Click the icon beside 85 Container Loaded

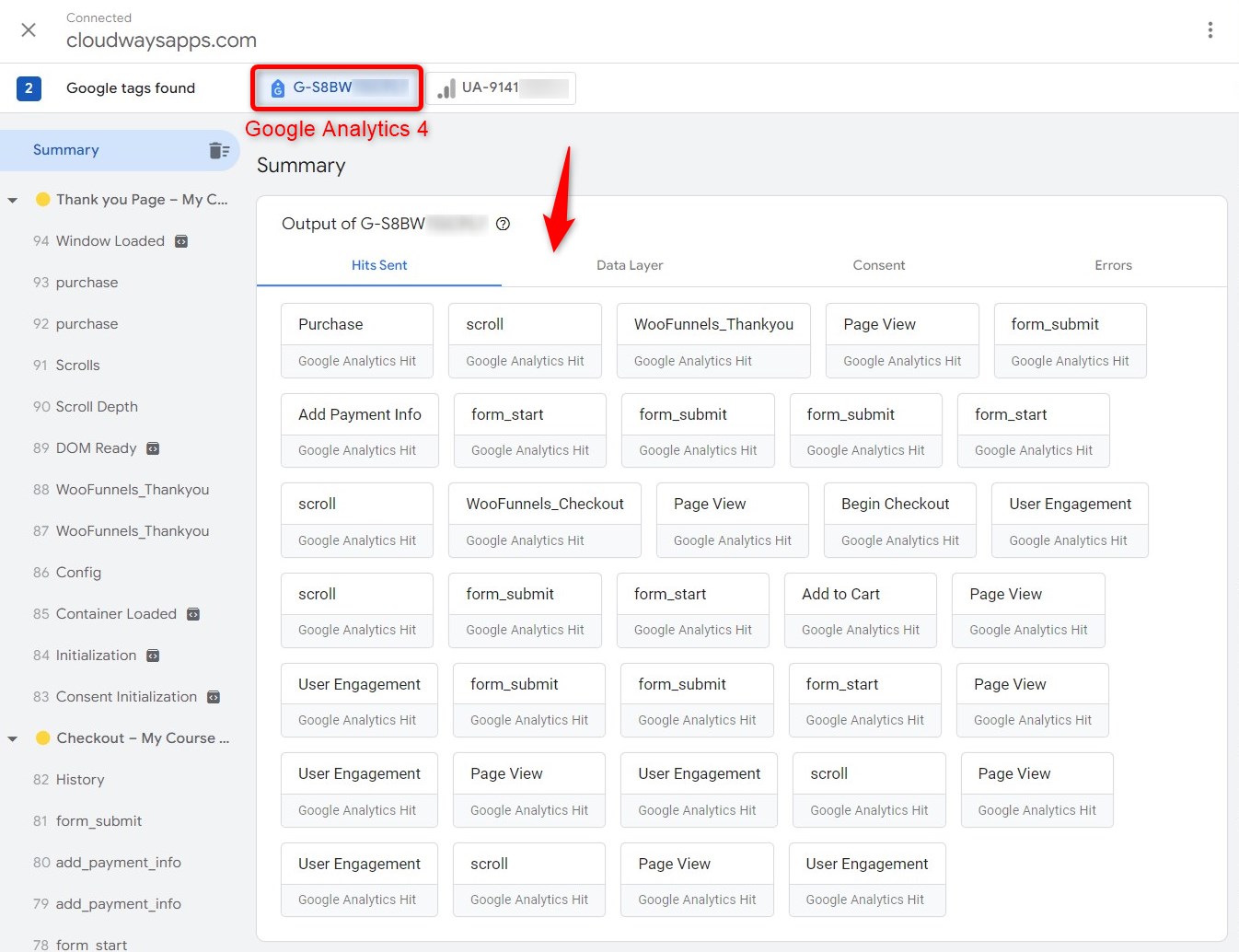(193, 613)
